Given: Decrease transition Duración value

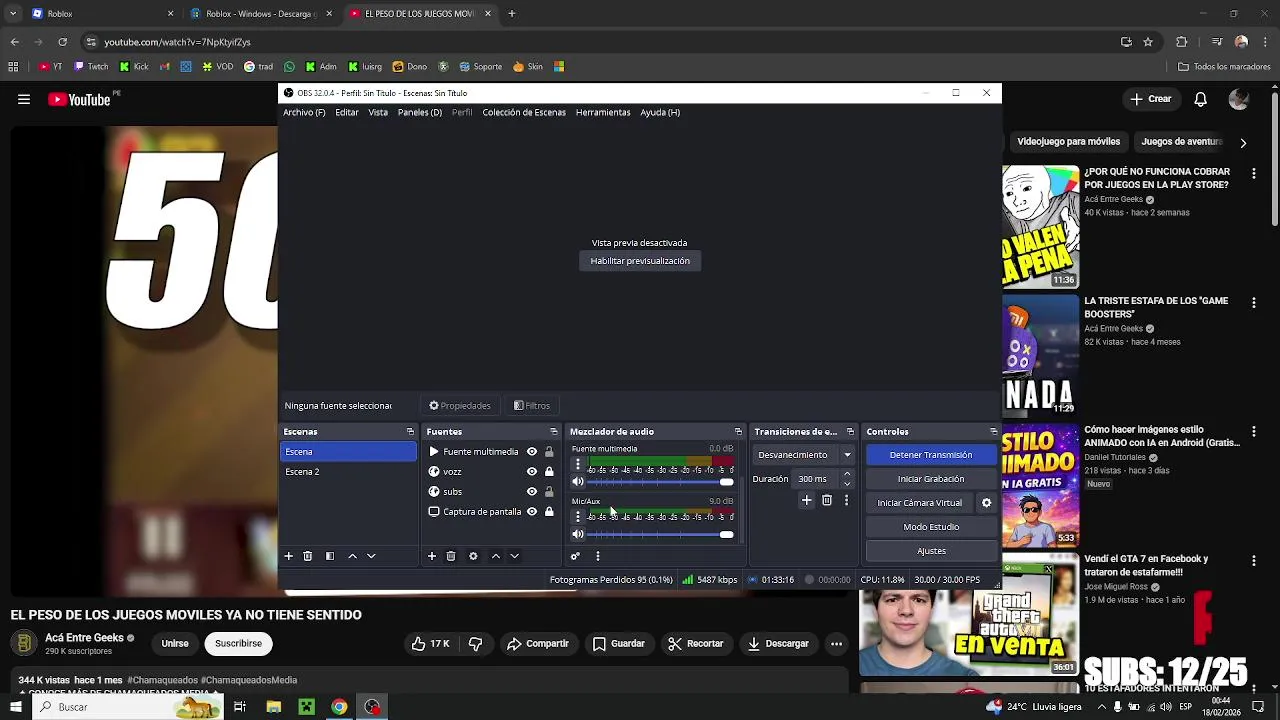Looking at the screenshot, I should pyautogui.click(x=847, y=484).
